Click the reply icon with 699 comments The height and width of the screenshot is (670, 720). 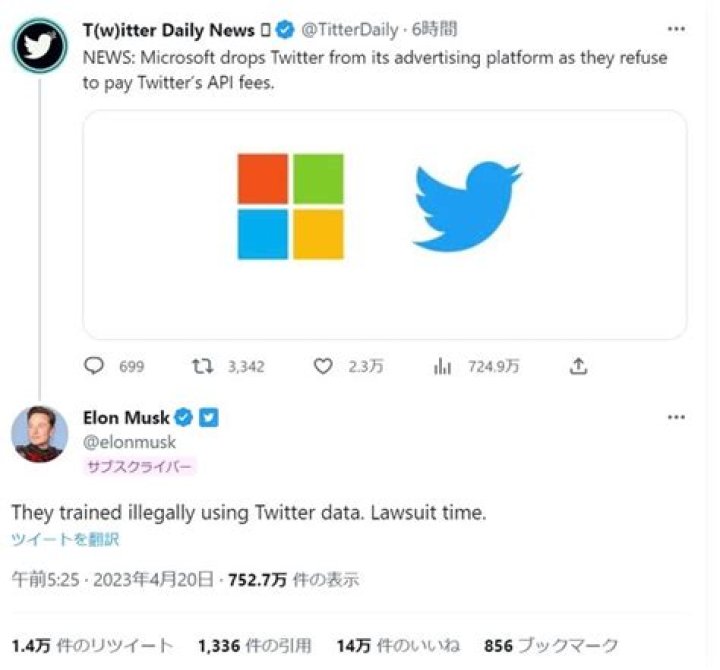pos(95,367)
